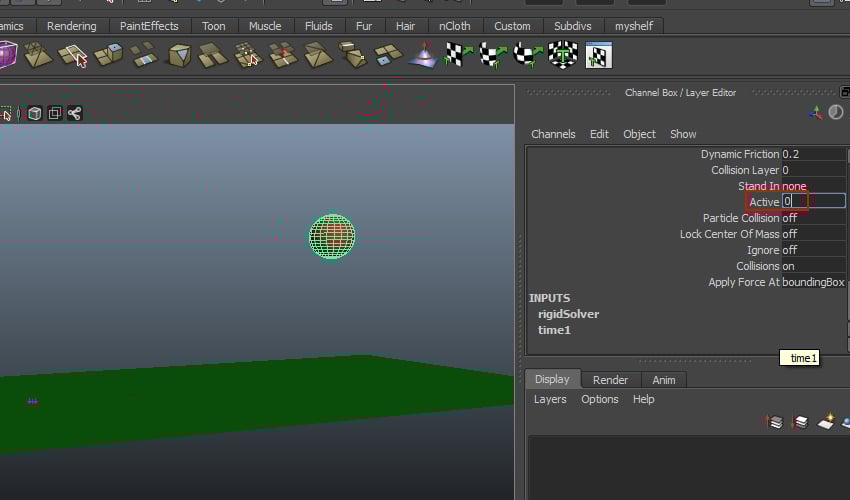850x500 pixels.
Task: Toggle the Collisions on value
Action: (x=789, y=266)
